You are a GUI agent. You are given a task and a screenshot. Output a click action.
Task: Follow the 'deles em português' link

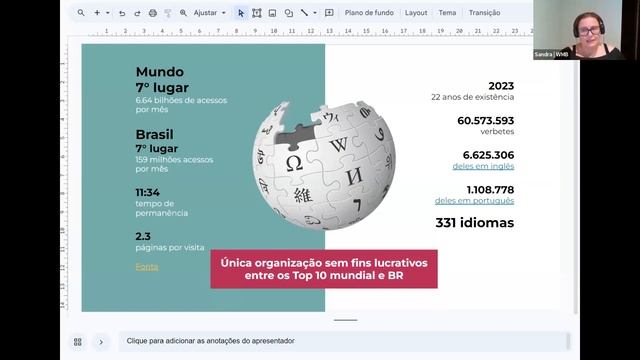[x=474, y=201]
